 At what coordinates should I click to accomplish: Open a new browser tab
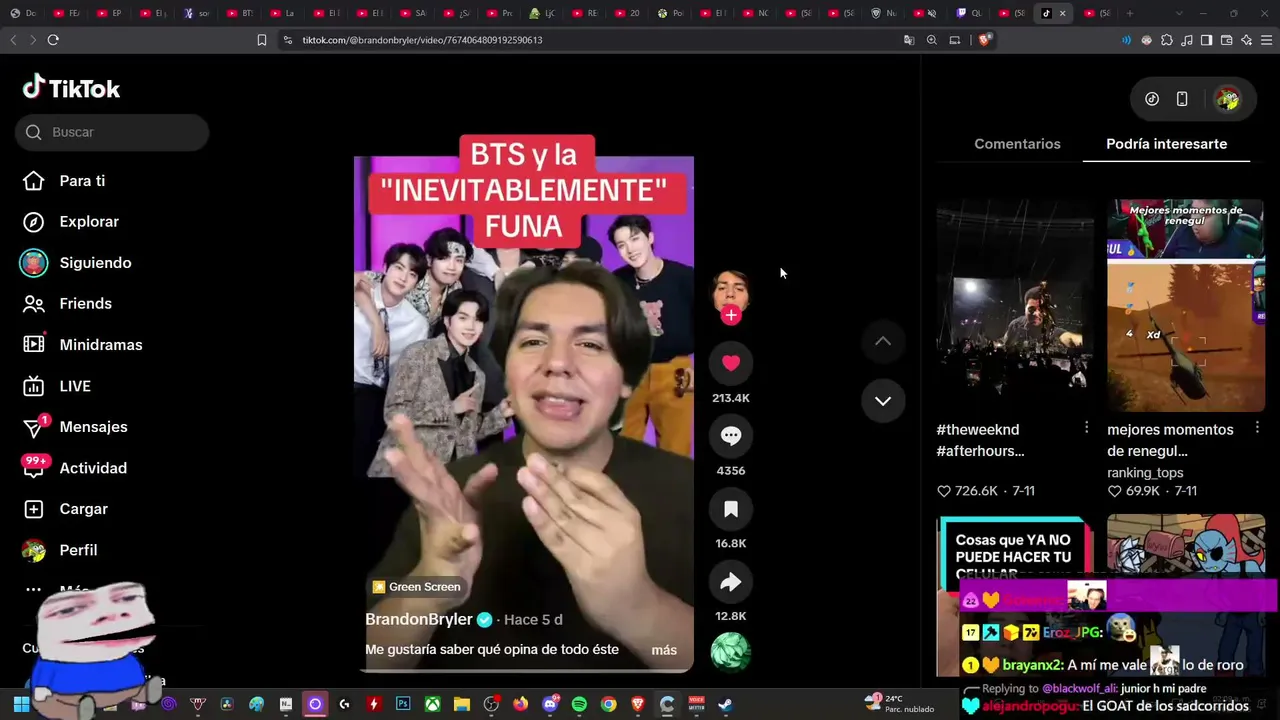(x=1130, y=13)
